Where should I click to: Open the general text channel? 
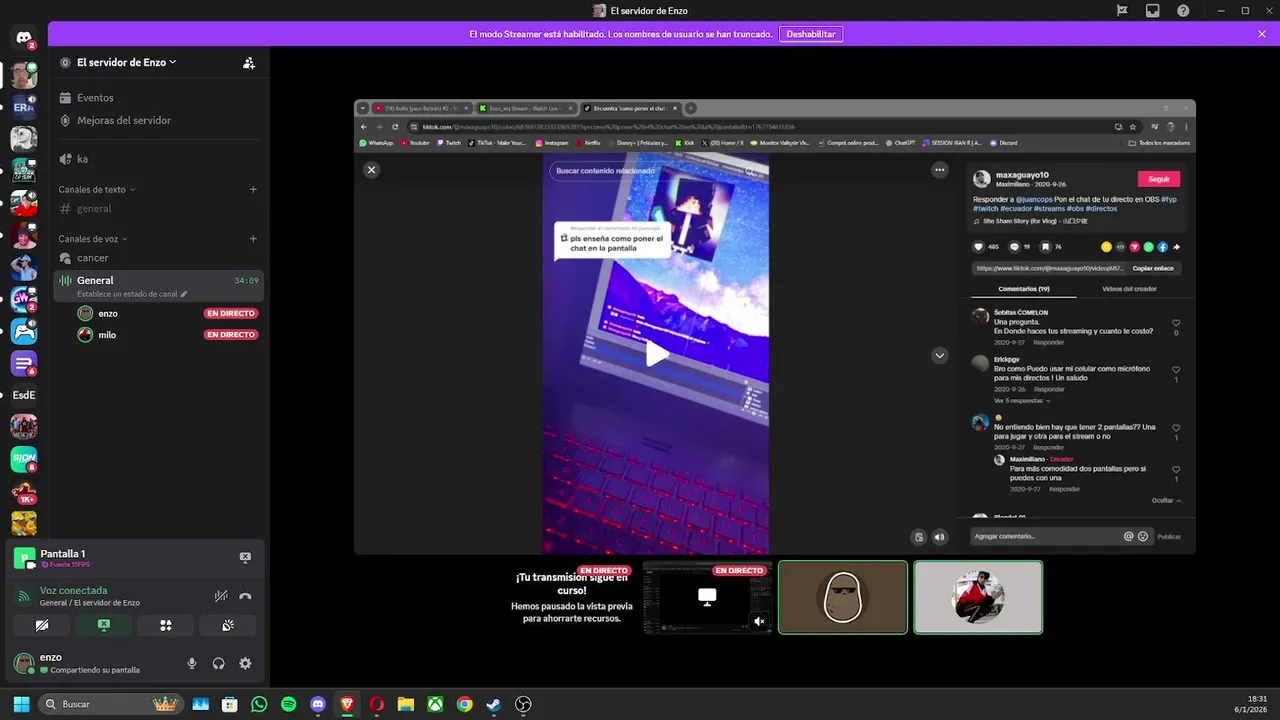(158, 209)
